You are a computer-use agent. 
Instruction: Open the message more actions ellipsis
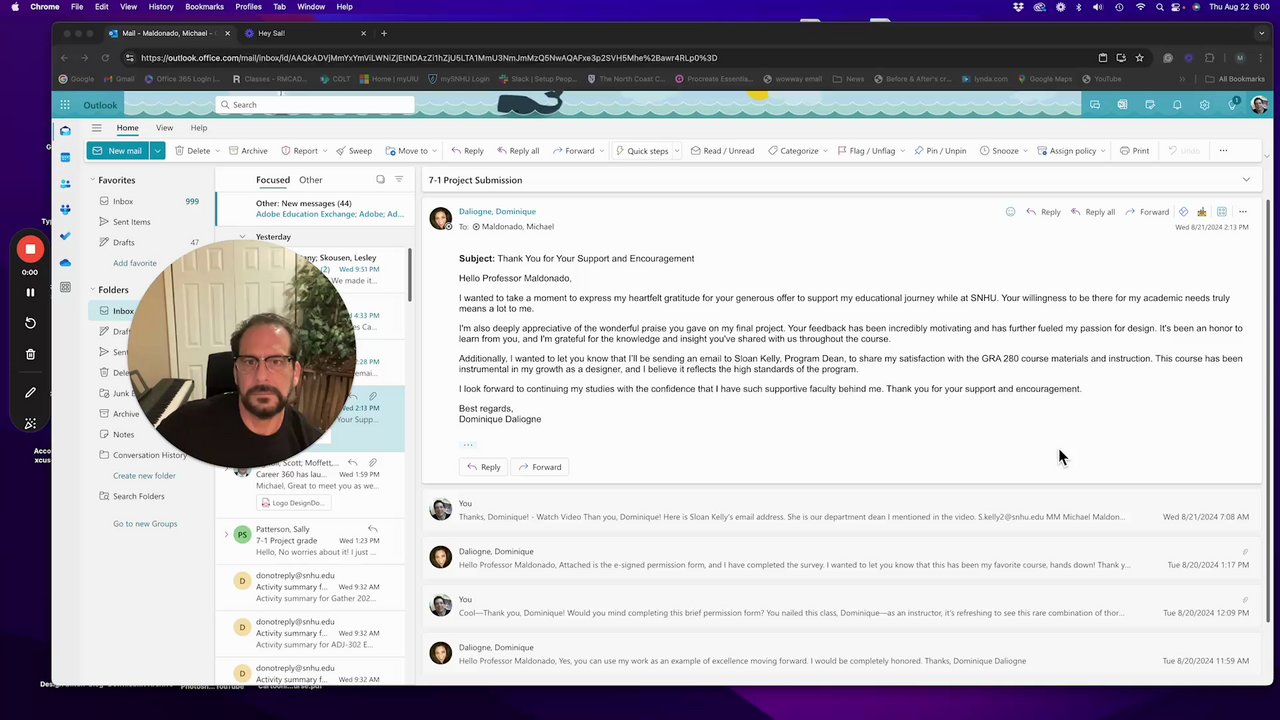point(1243,212)
